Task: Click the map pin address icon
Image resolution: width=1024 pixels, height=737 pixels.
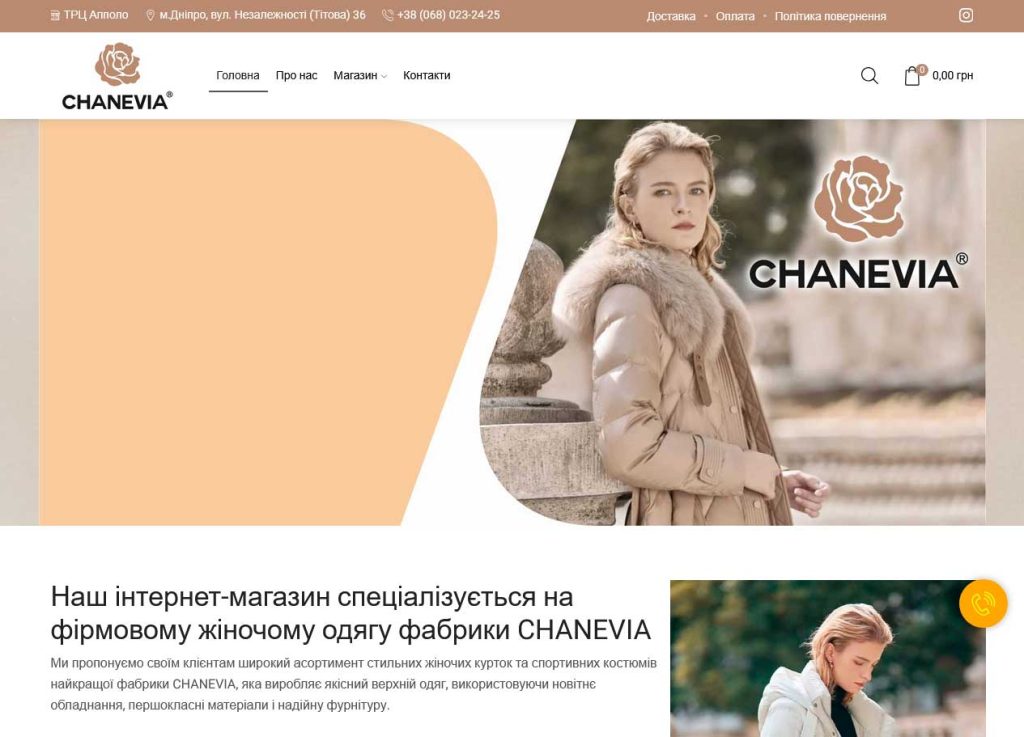Action: pos(150,15)
